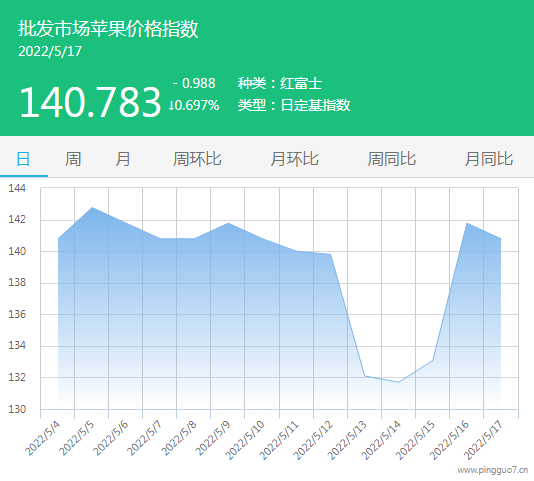Open the 月 monthly tab
Screen dimensions: 534x481
tap(123, 159)
